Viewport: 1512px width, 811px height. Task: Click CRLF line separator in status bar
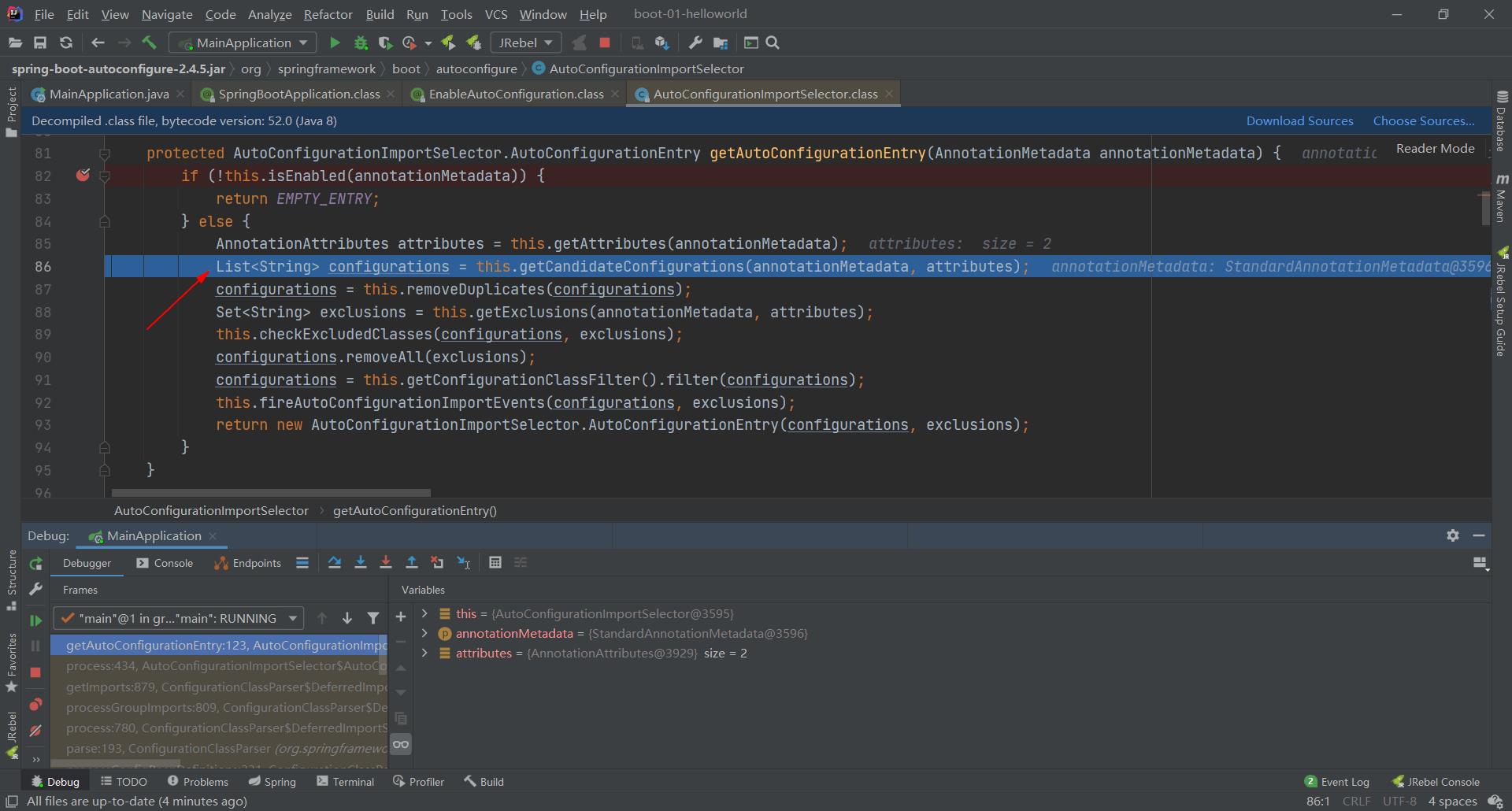click(x=1356, y=801)
